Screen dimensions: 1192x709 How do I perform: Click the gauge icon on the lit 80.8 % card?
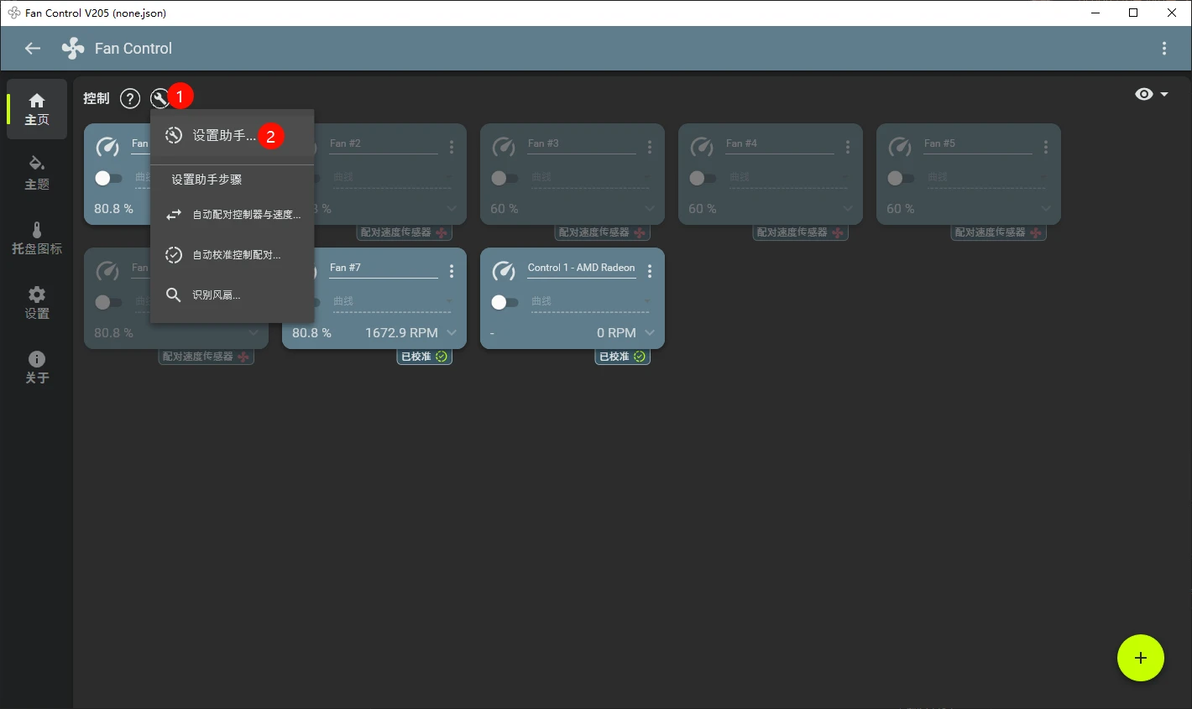pyautogui.click(x=107, y=147)
